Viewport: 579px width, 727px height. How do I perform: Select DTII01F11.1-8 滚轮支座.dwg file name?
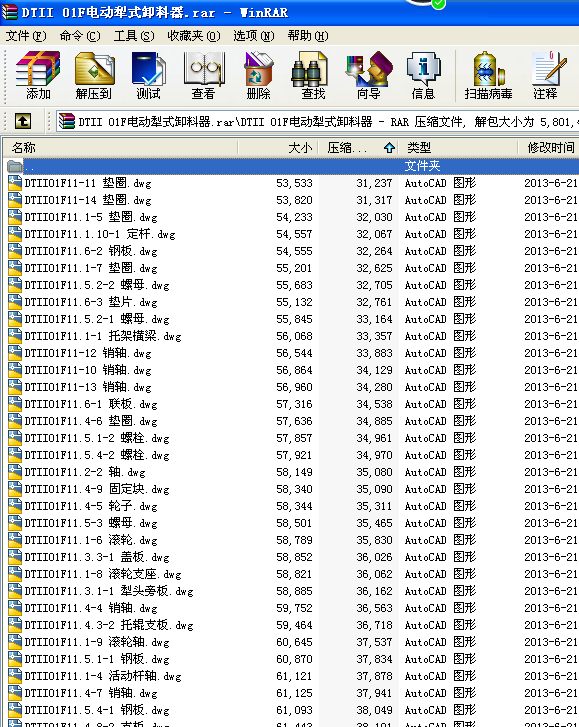click(x=103, y=574)
